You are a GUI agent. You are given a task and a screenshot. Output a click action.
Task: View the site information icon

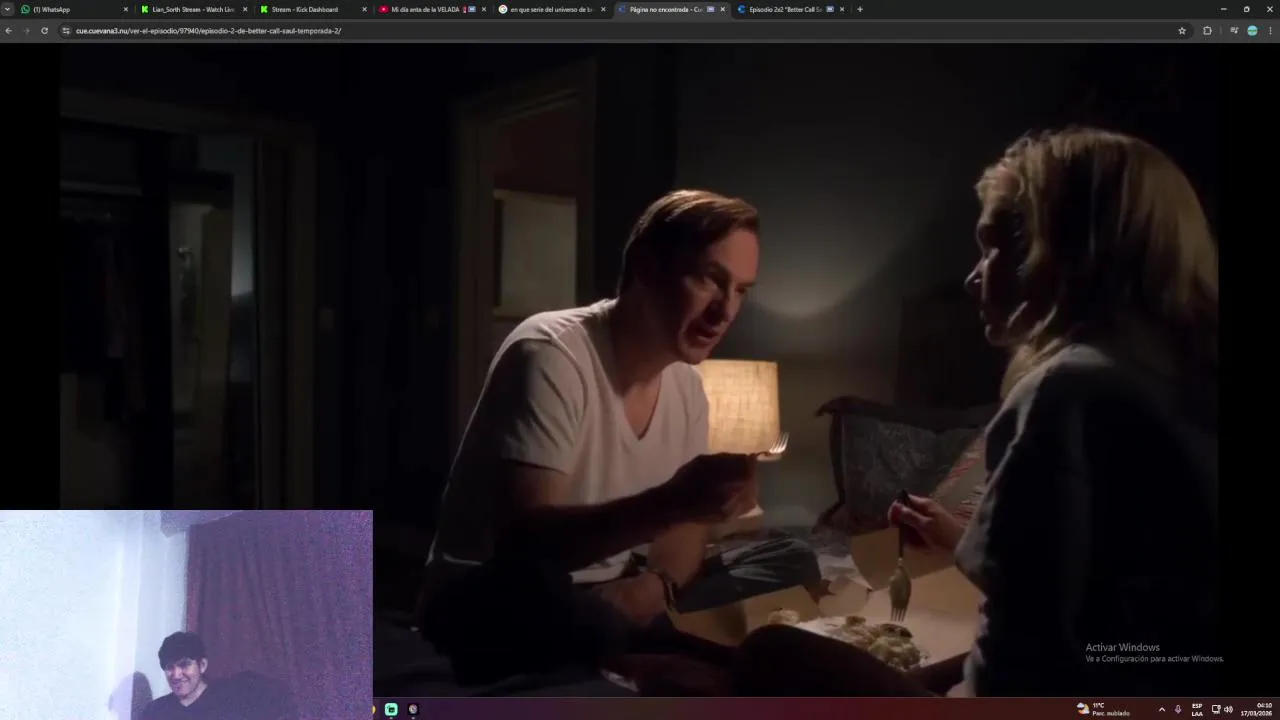(x=66, y=31)
